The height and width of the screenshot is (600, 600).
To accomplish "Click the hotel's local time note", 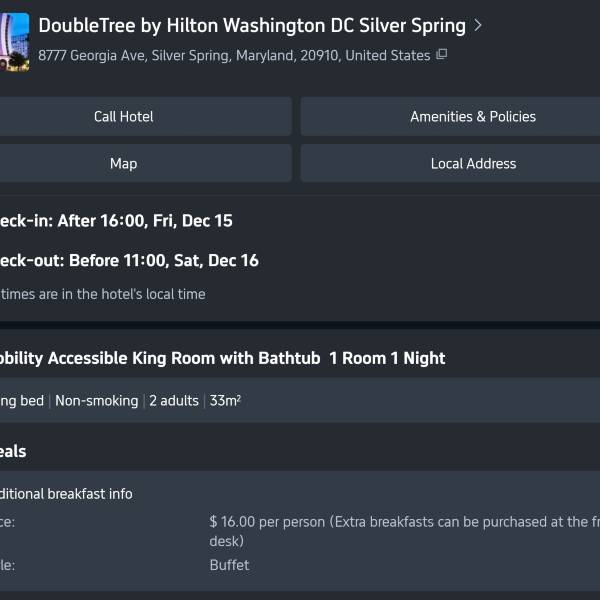I will [x=103, y=294].
